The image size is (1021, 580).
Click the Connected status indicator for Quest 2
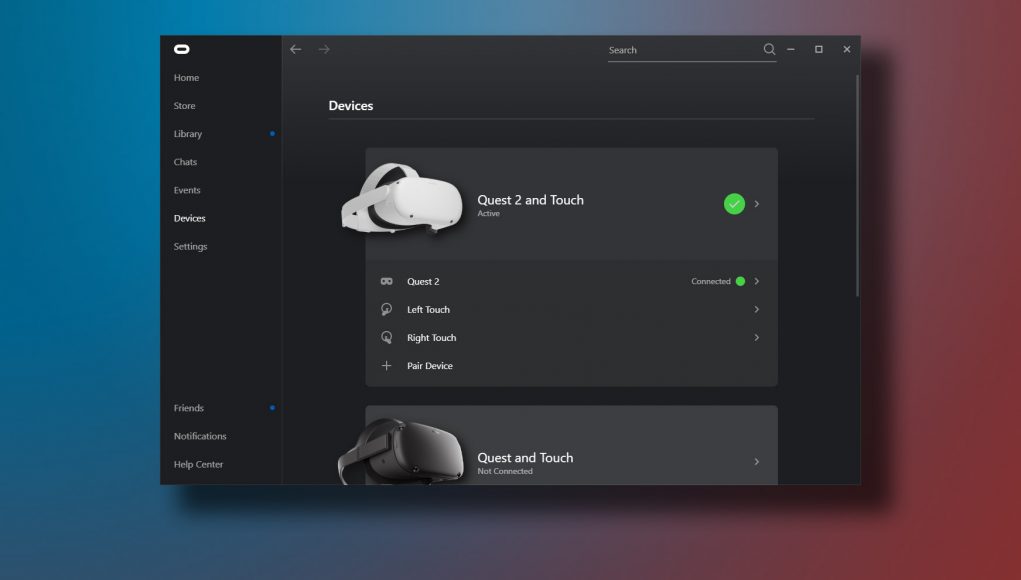(740, 281)
